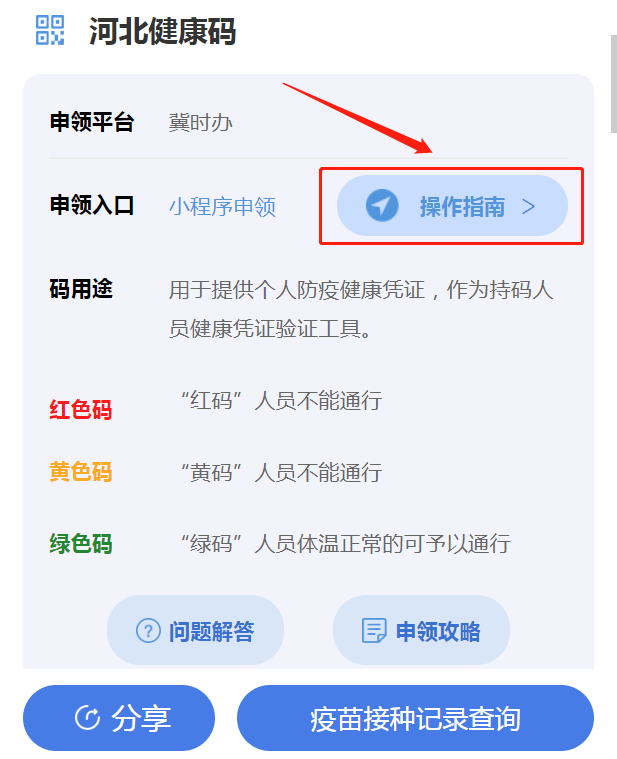Select the 分享 button text
This screenshot has height=759, width=617.
tap(141, 718)
